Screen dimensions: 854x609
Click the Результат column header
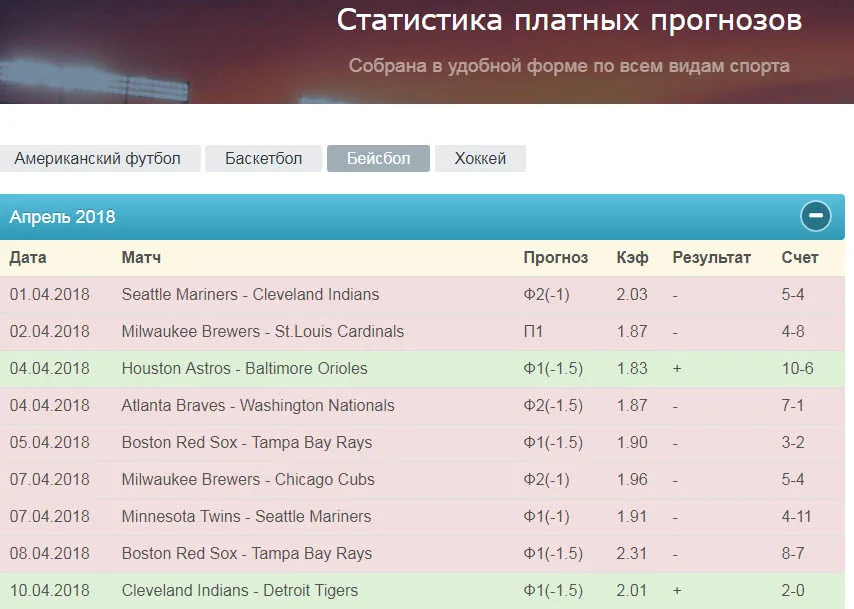[711, 257]
